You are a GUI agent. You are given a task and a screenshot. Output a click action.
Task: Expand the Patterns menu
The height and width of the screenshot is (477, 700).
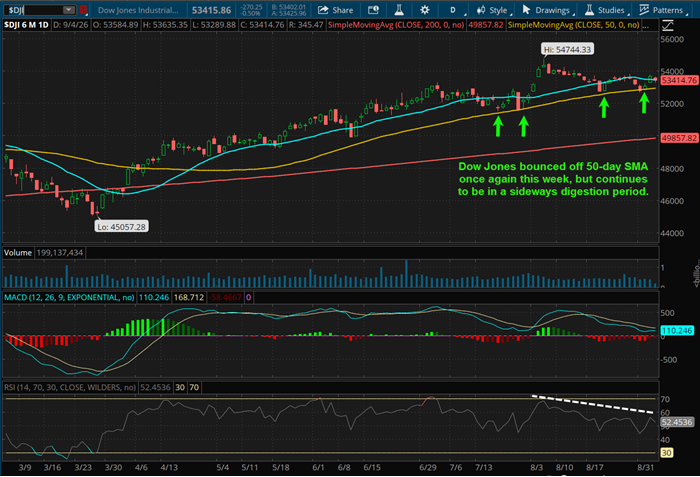[x=667, y=10]
